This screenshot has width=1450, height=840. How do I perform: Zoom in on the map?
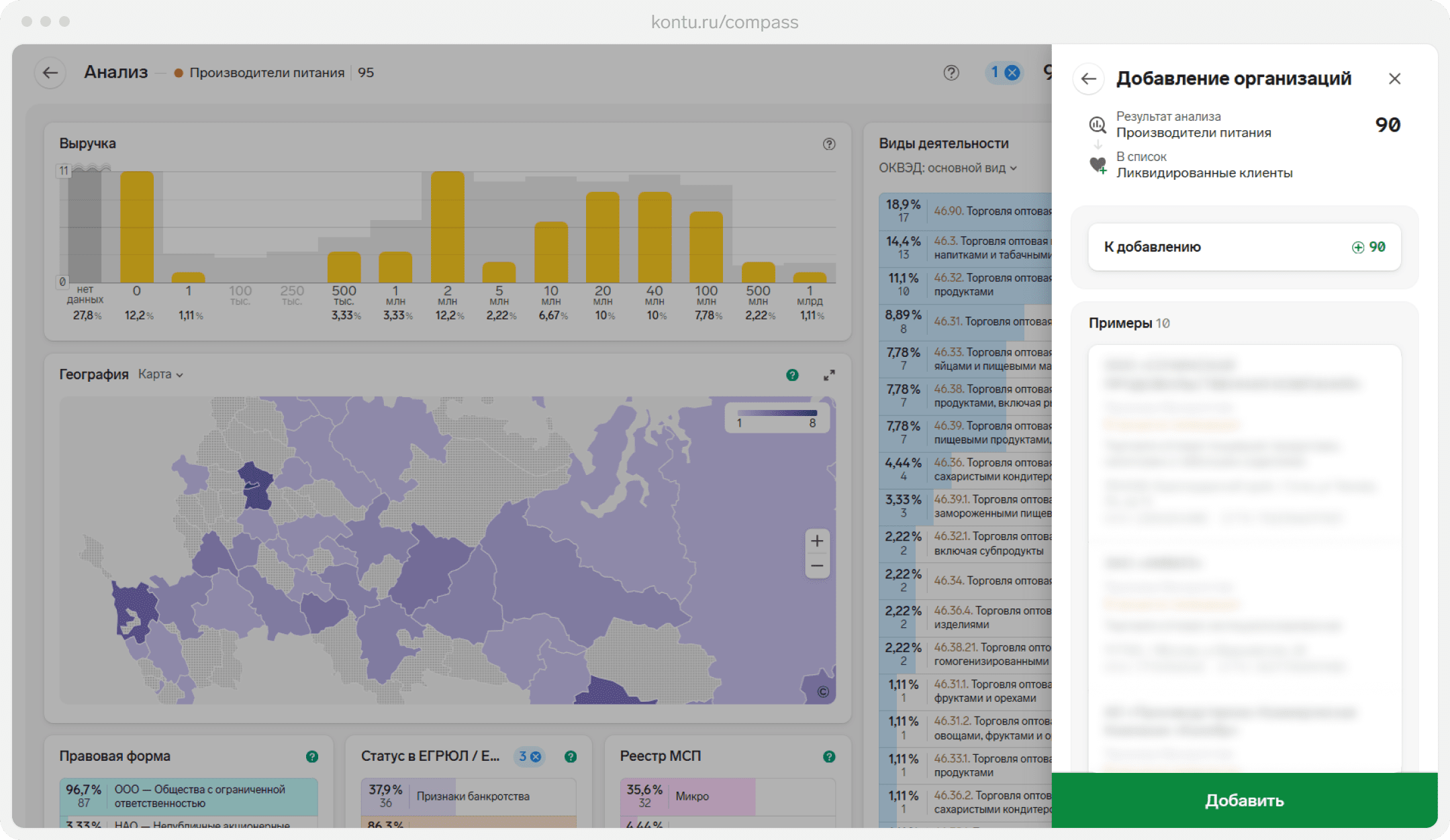[817, 541]
